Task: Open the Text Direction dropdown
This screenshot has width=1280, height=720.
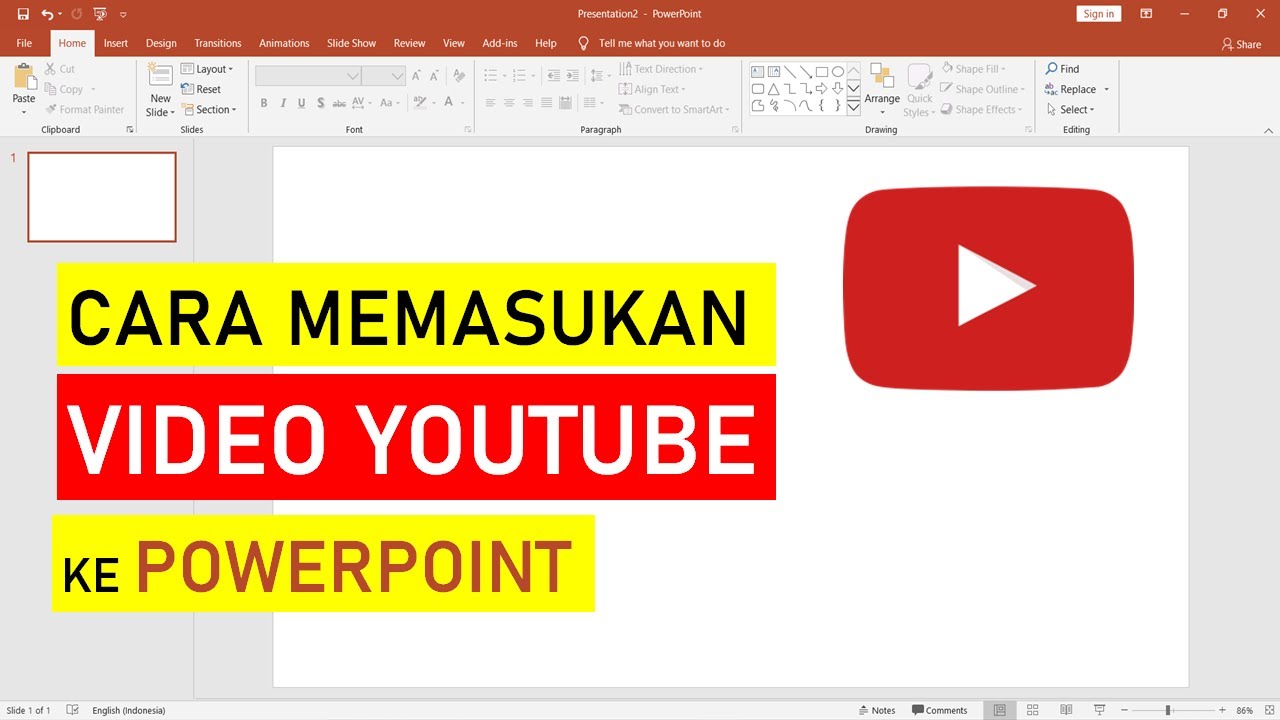Action: [661, 69]
